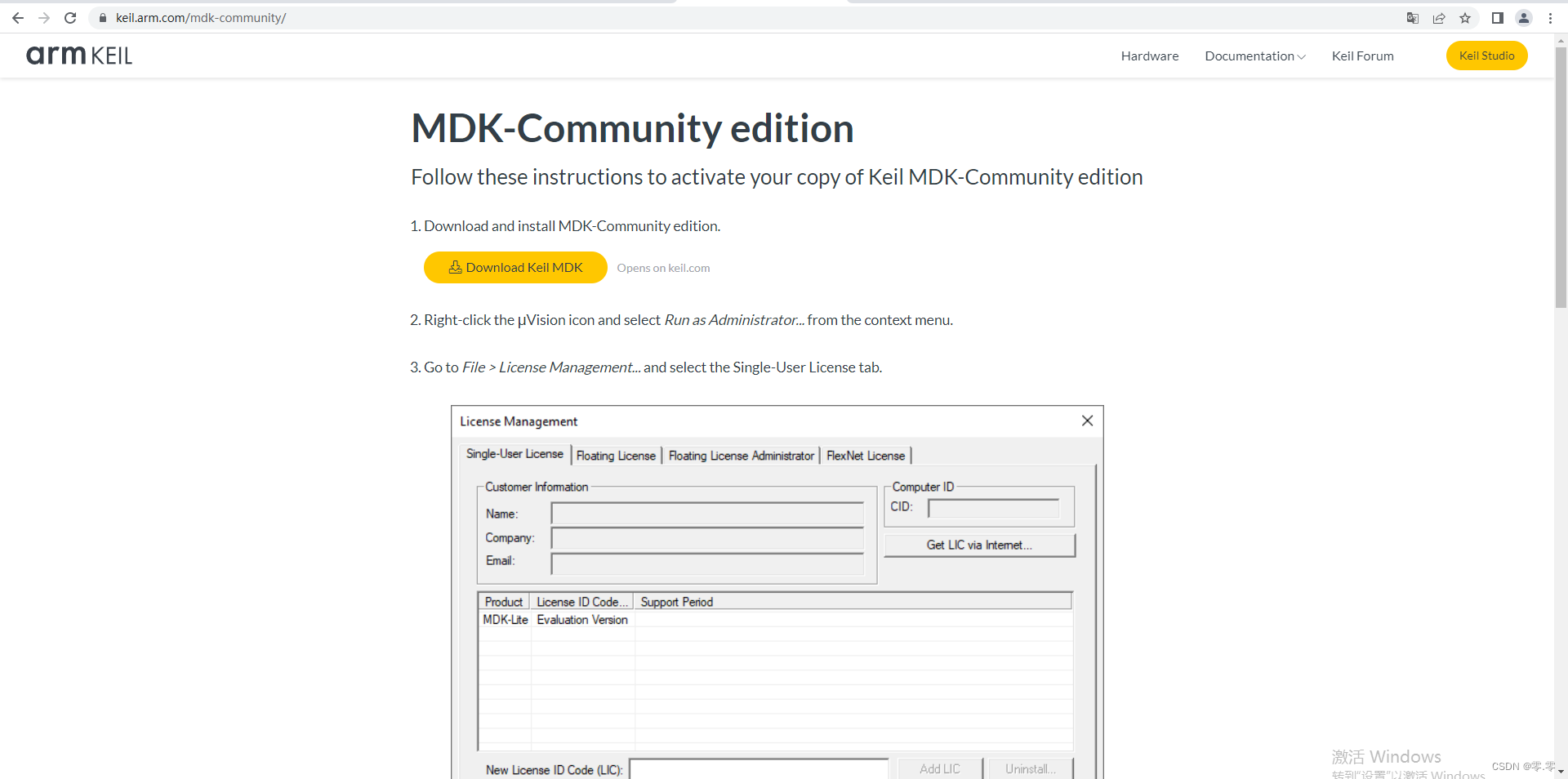Click the share page icon
The width and height of the screenshot is (1568, 779).
pyautogui.click(x=1439, y=18)
